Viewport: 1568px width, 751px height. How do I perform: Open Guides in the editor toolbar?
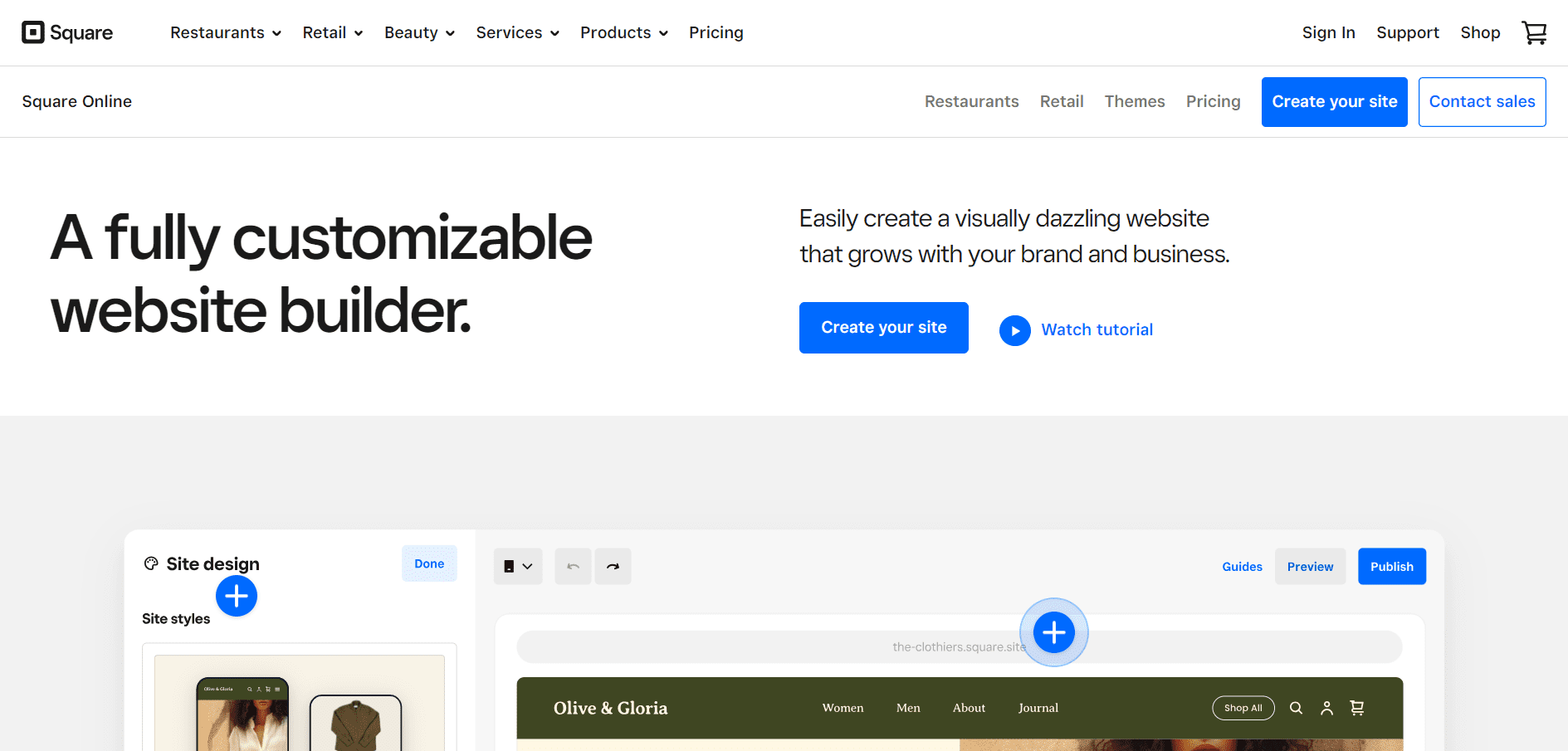coord(1242,567)
